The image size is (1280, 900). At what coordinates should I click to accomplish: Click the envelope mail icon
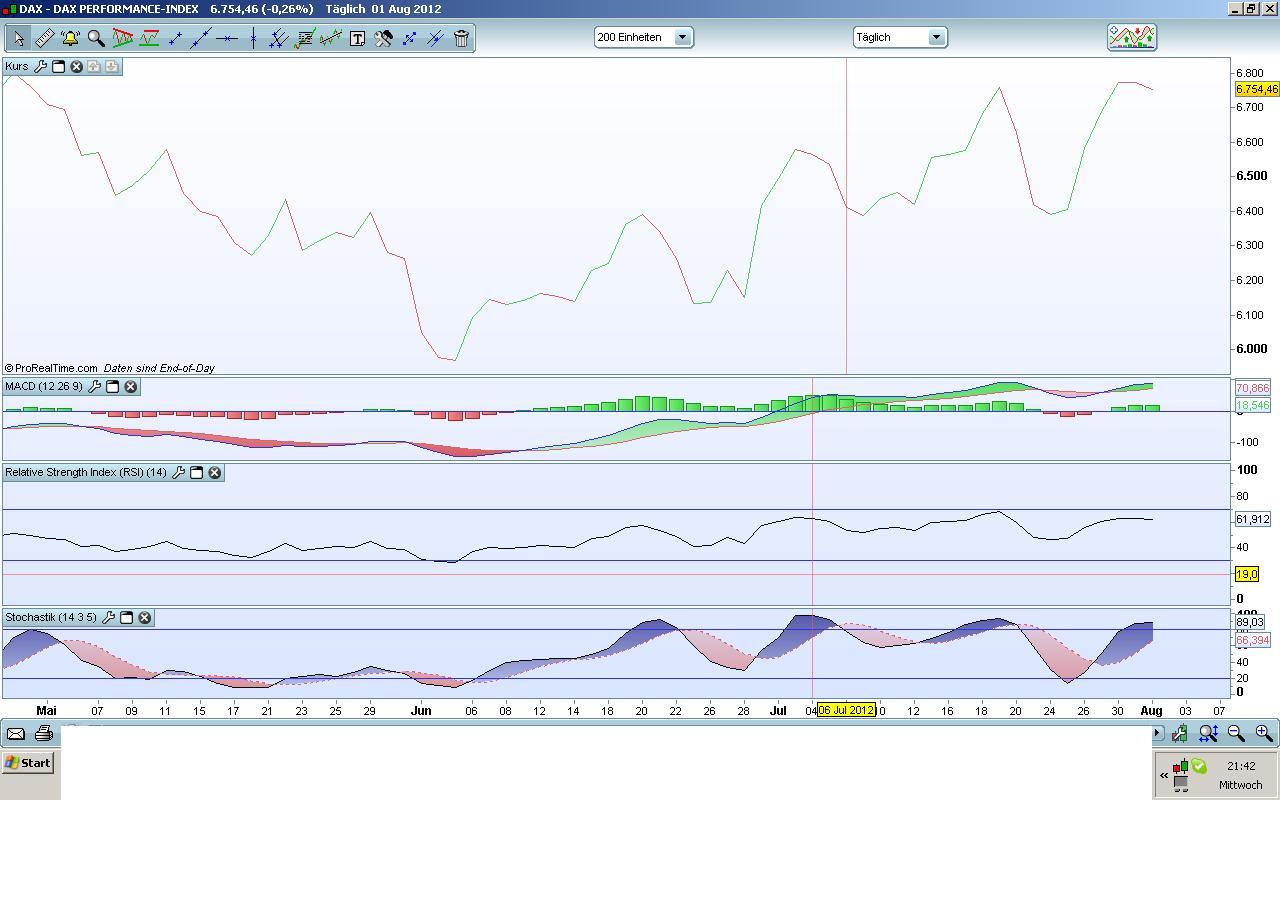pos(16,734)
